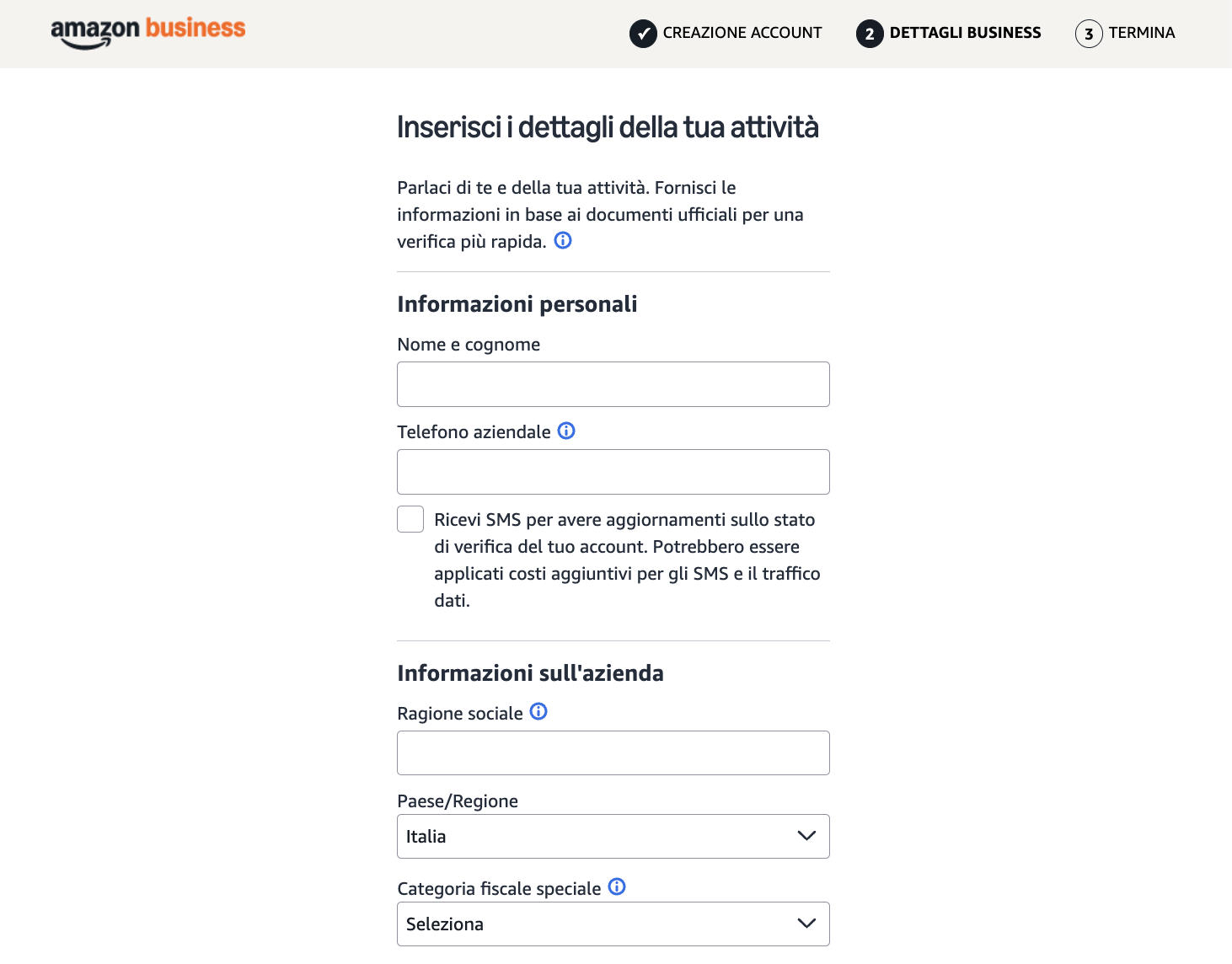The height and width of the screenshot is (964, 1232).
Task: Open info icon beside verifica più rapida
Action: 563,241
